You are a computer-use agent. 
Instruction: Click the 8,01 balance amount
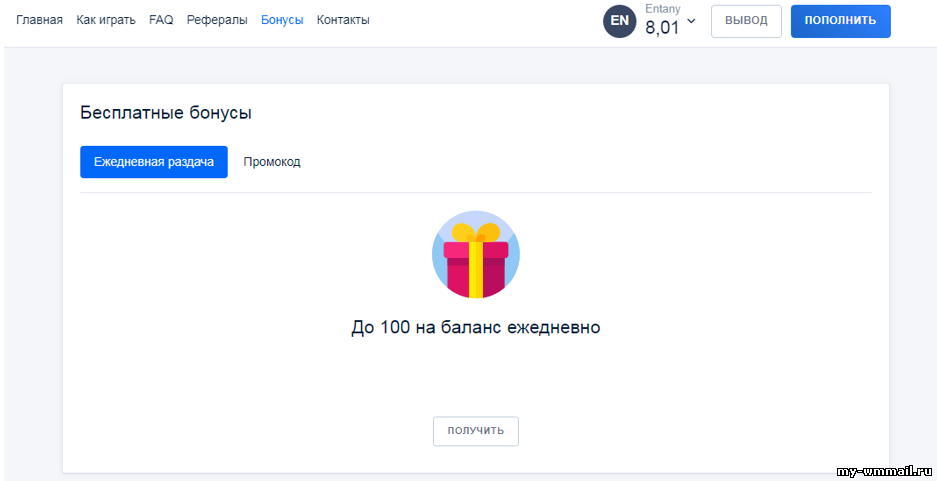click(x=662, y=27)
